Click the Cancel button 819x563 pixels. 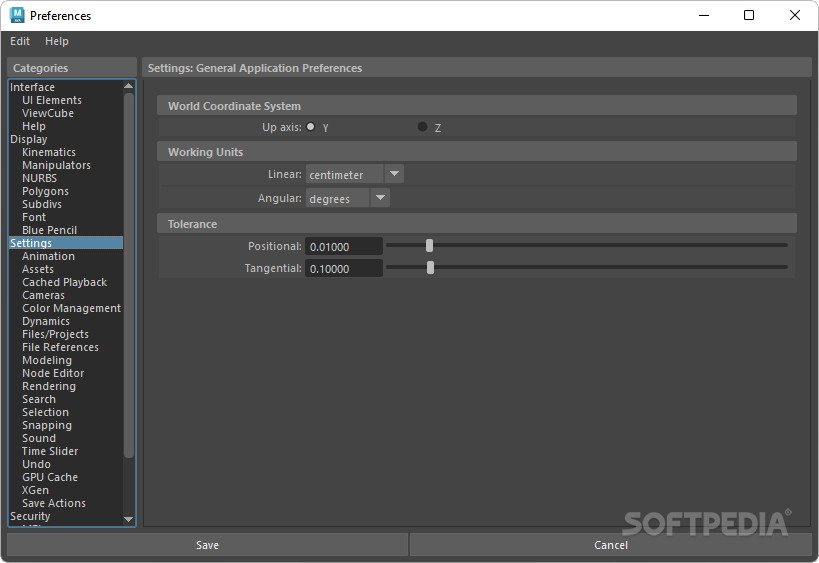611,545
